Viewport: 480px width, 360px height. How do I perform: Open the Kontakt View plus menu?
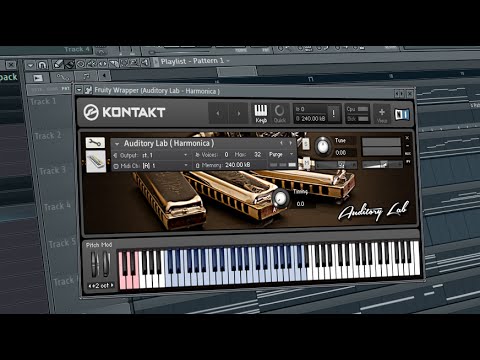382,114
